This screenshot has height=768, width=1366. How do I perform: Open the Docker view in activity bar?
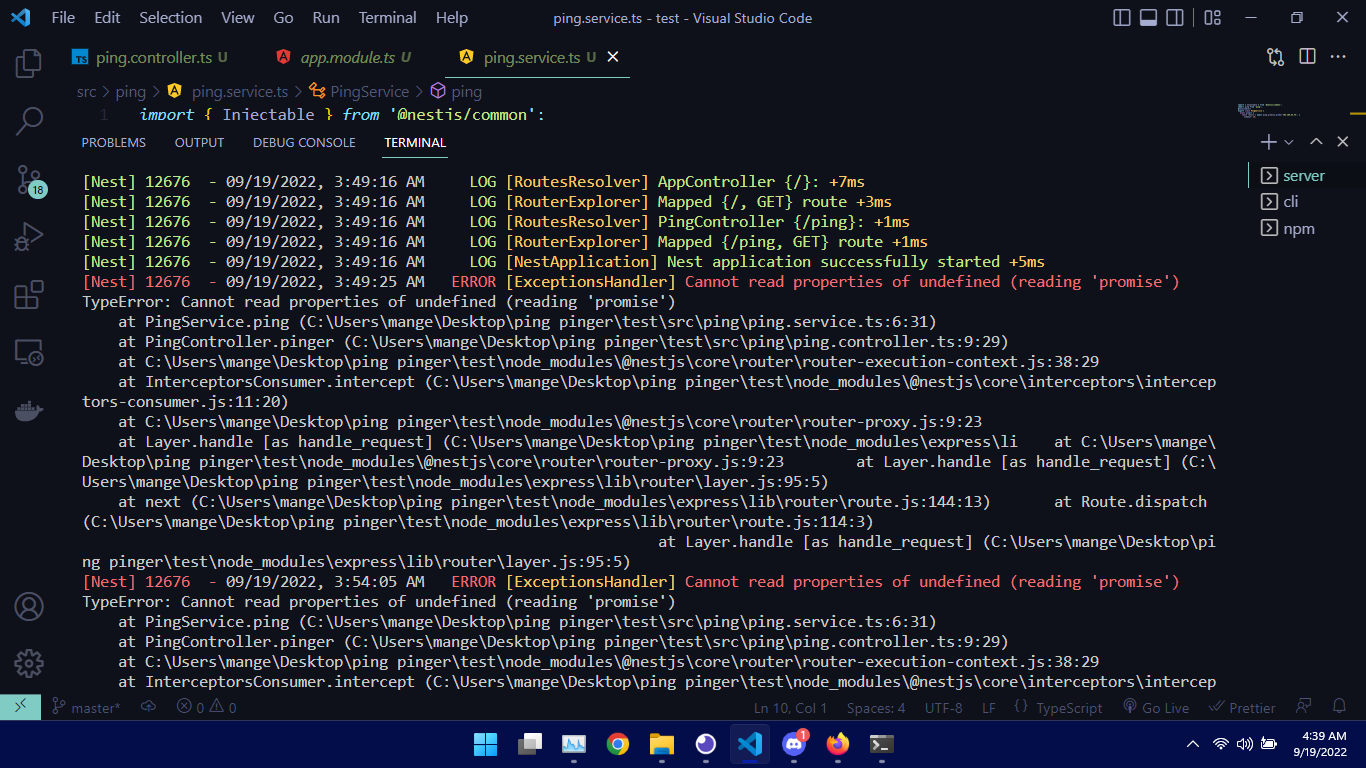pyautogui.click(x=28, y=411)
